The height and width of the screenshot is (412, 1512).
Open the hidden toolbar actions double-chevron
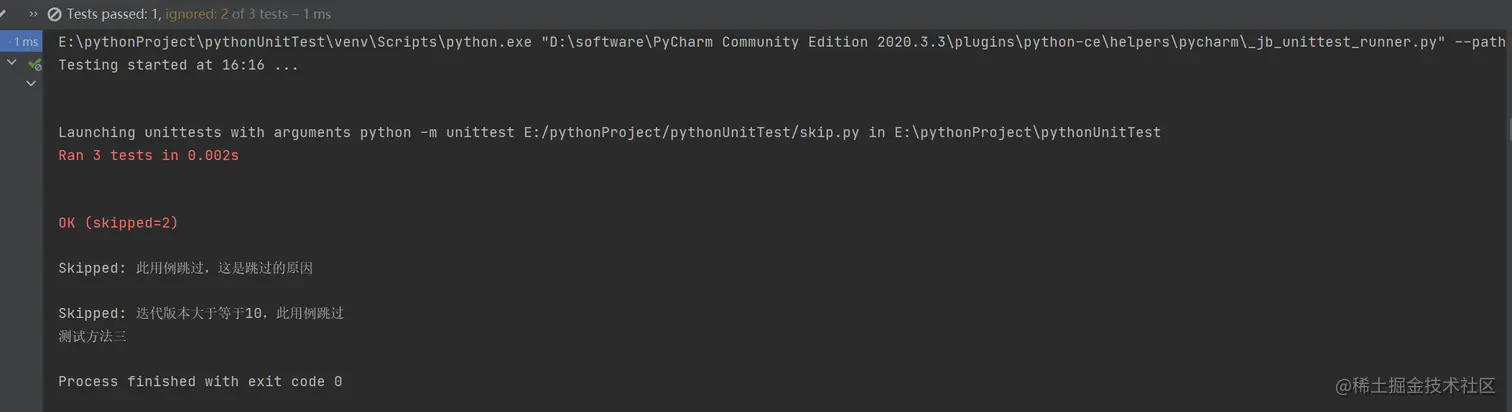34,14
